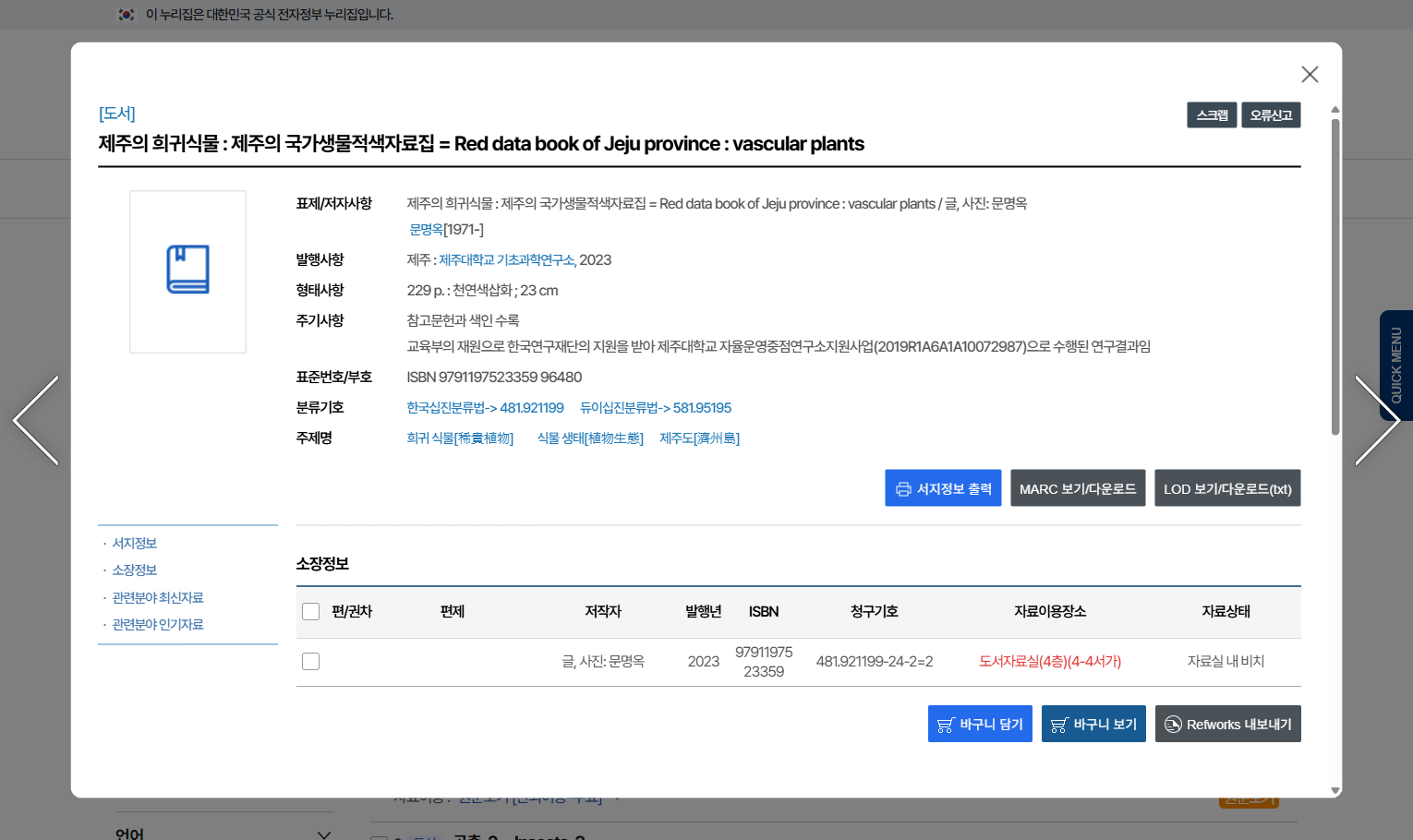This screenshot has width=1413, height=840.
Task: Close the book detail popup
Action: coord(1309,75)
